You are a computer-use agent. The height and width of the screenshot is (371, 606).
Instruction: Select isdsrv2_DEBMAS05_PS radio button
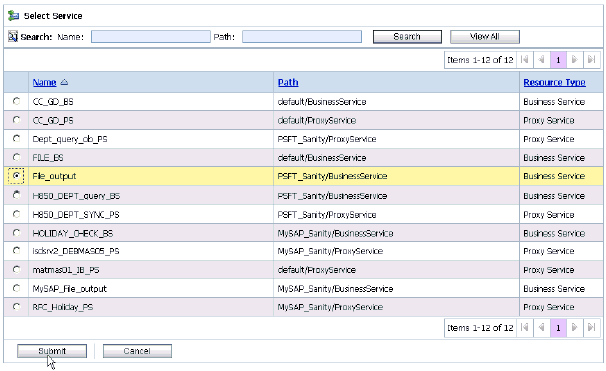click(x=16, y=251)
